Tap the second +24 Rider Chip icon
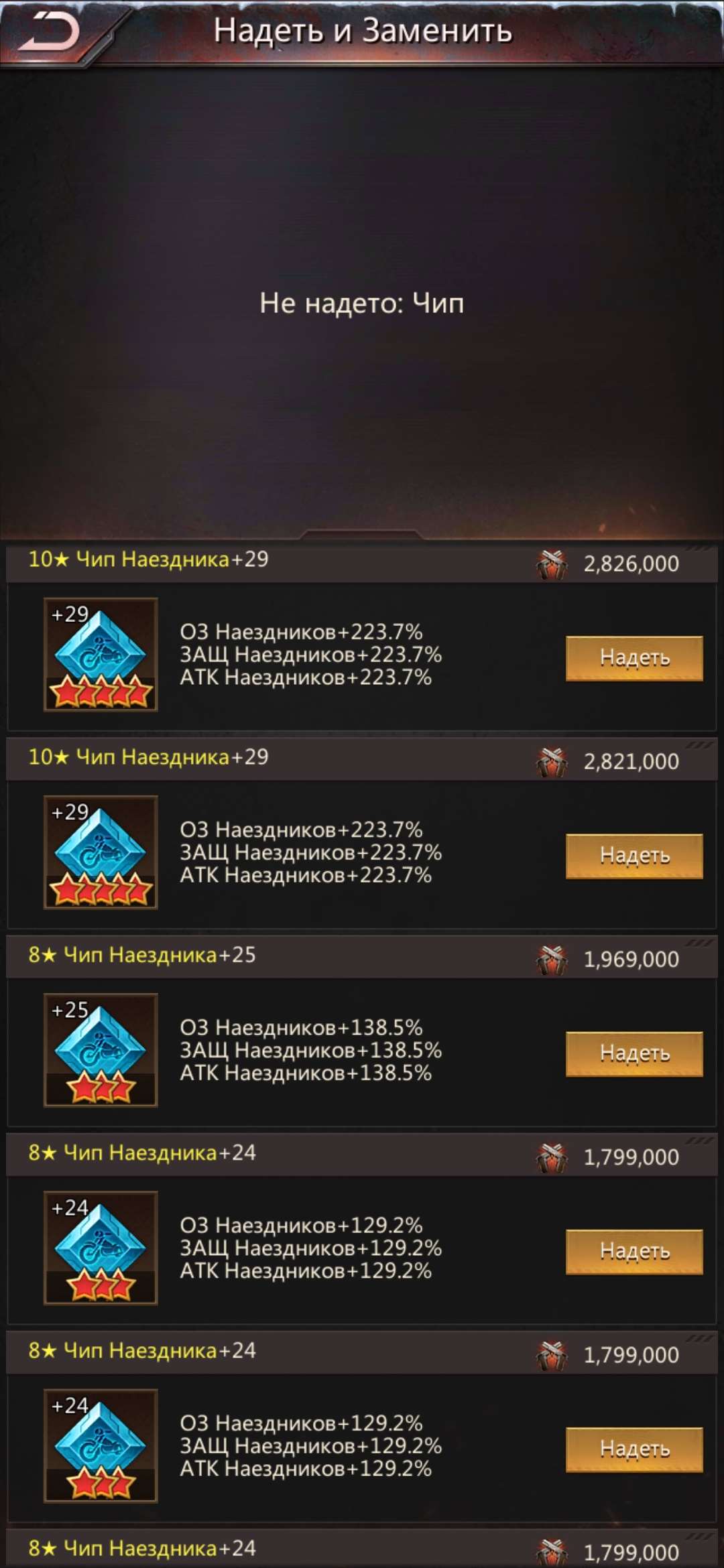This screenshot has width=724, height=1568. pos(101,1445)
